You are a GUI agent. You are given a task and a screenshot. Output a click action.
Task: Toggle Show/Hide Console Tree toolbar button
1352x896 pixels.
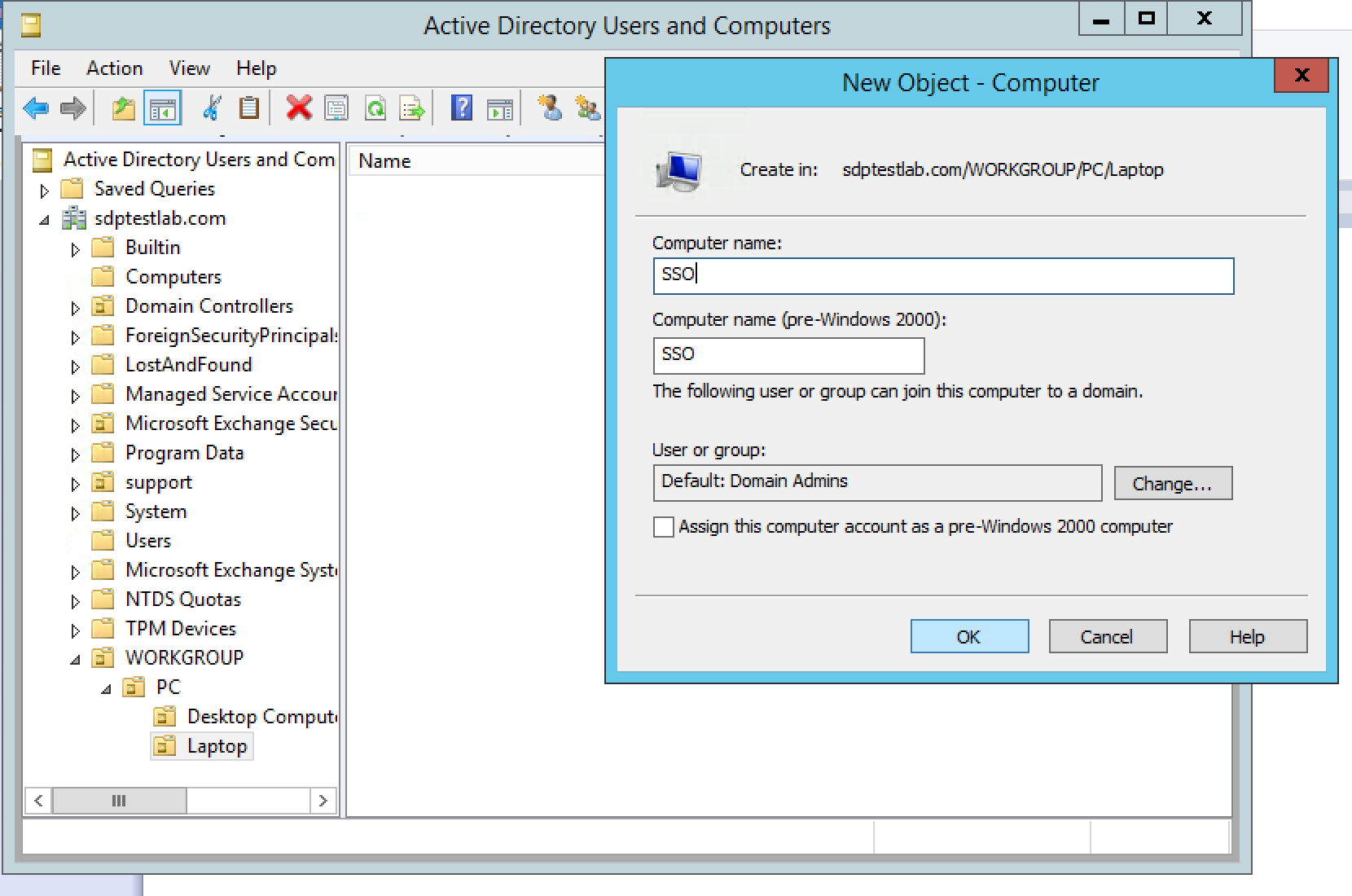point(162,108)
